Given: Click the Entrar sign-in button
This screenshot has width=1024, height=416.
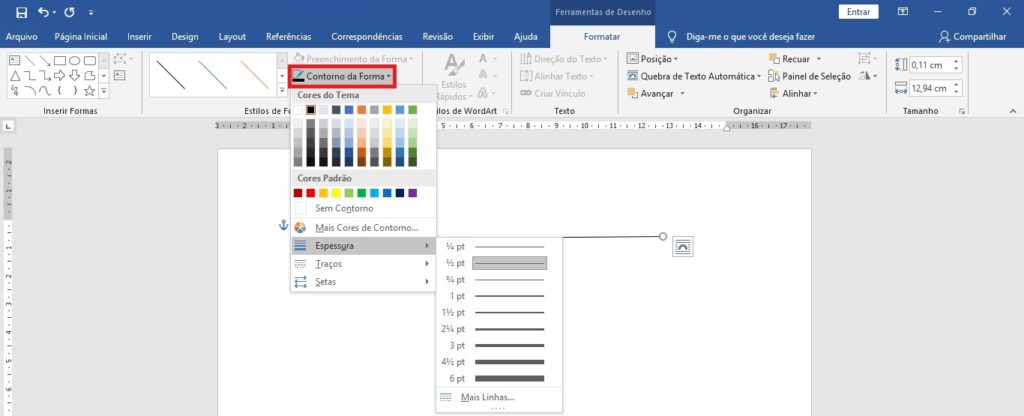Looking at the screenshot, I should coord(857,12).
